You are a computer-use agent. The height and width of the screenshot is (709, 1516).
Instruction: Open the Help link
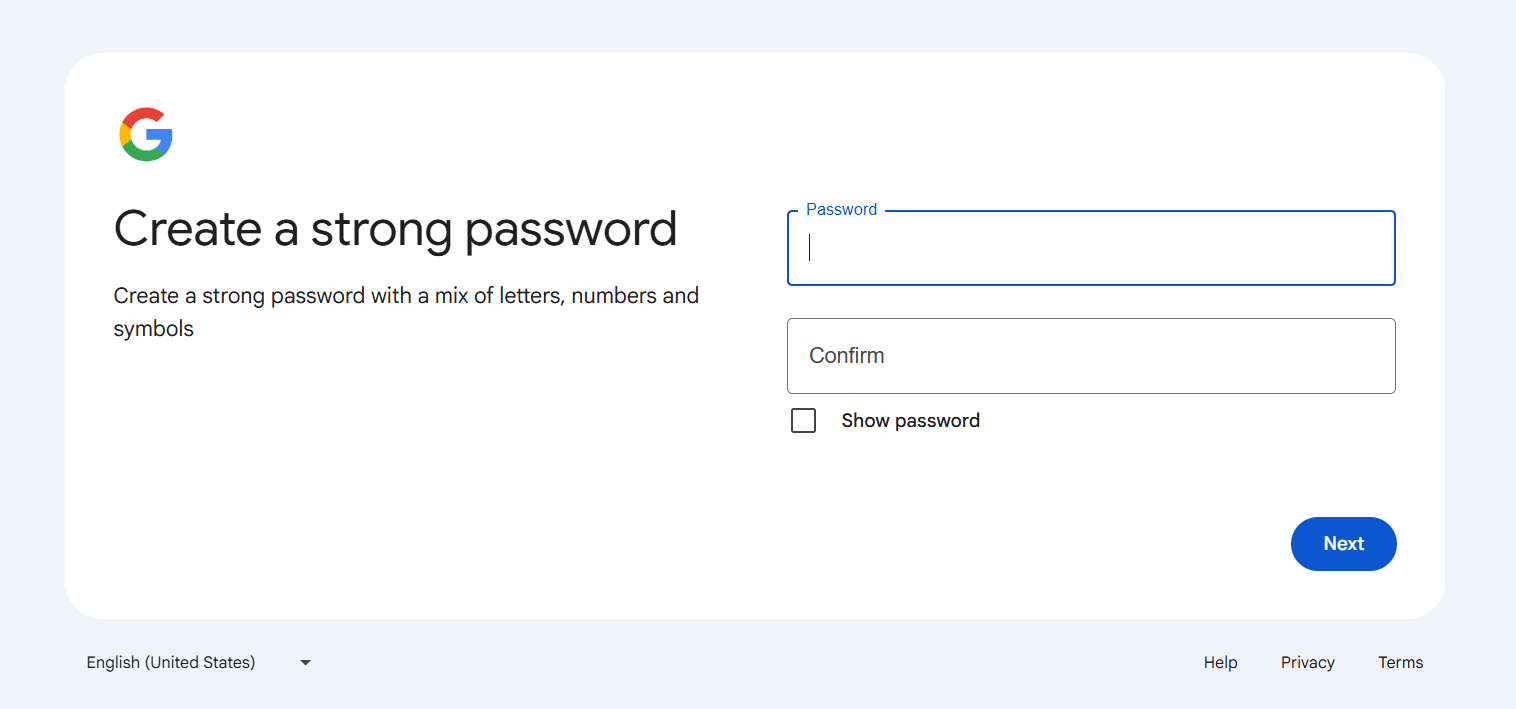[1220, 662]
